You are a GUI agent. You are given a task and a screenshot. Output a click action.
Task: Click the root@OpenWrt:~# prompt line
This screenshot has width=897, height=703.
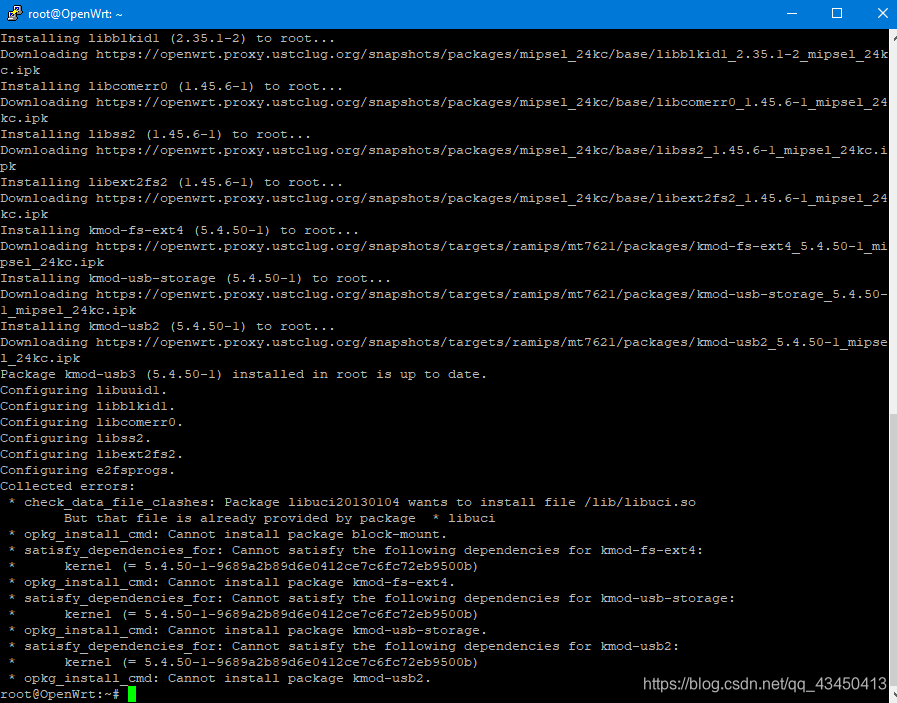pyautogui.click(x=59, y=694)
